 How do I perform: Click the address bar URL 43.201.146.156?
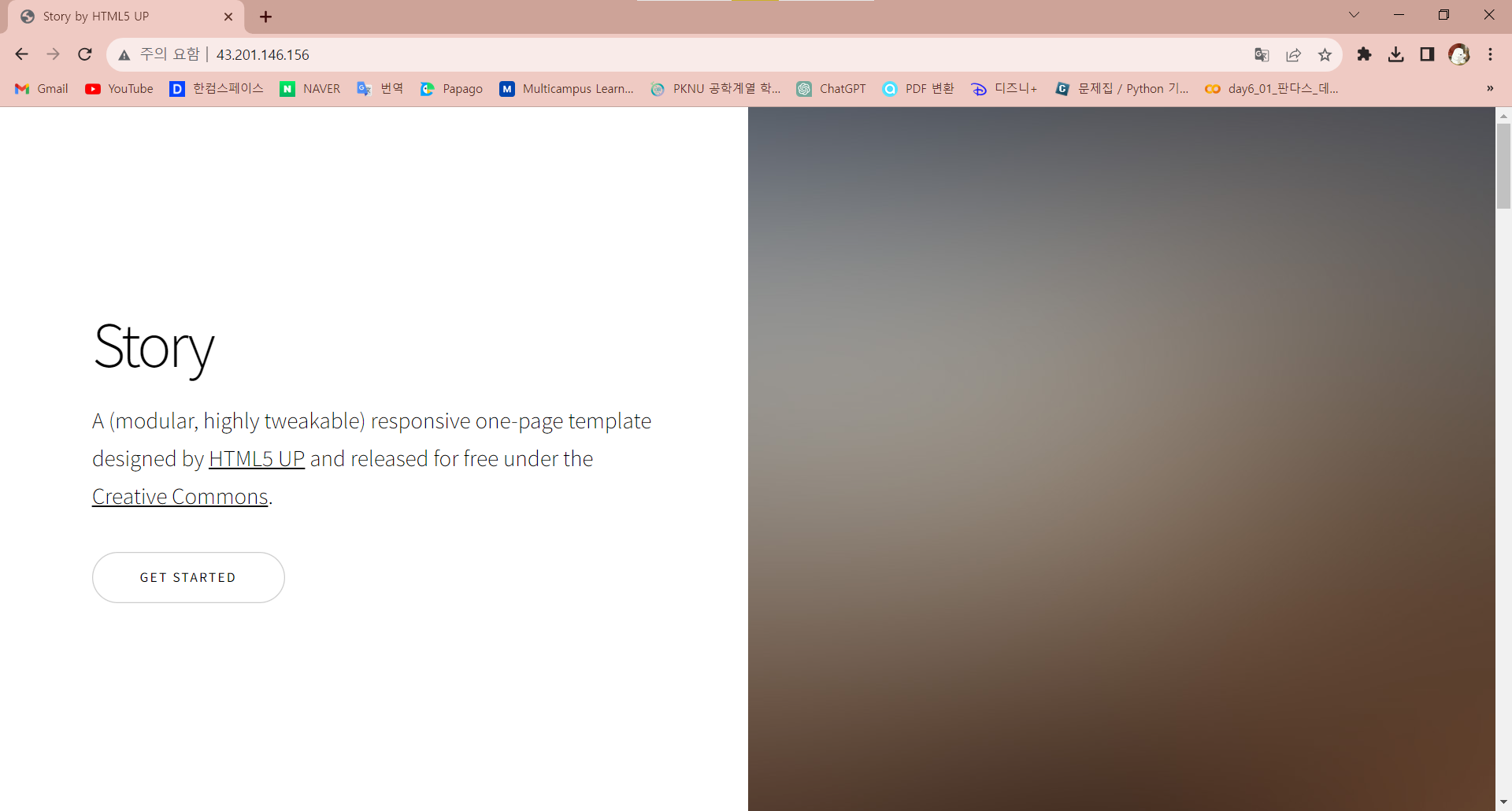coord(263,54)
